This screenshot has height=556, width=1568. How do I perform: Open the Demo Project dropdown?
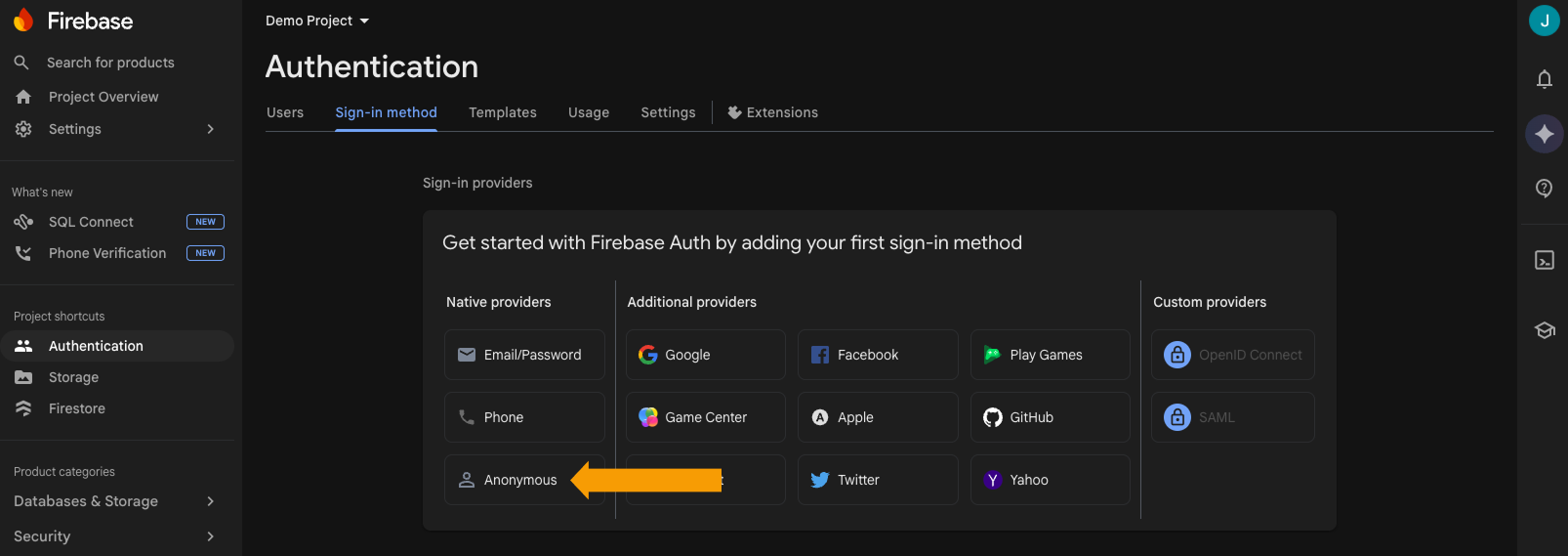coord(317,21)
